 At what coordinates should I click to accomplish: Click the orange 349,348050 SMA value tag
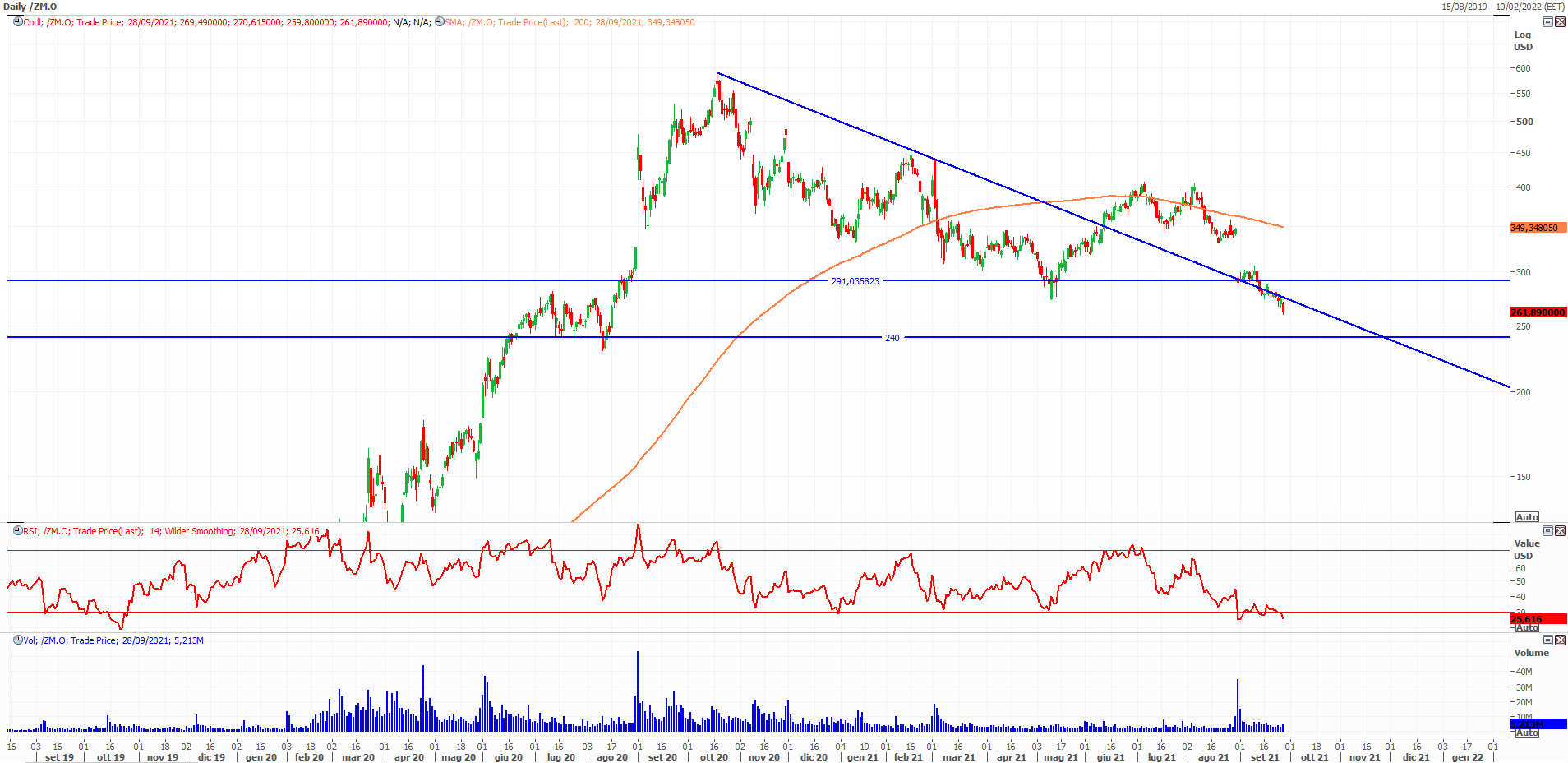1534,228
